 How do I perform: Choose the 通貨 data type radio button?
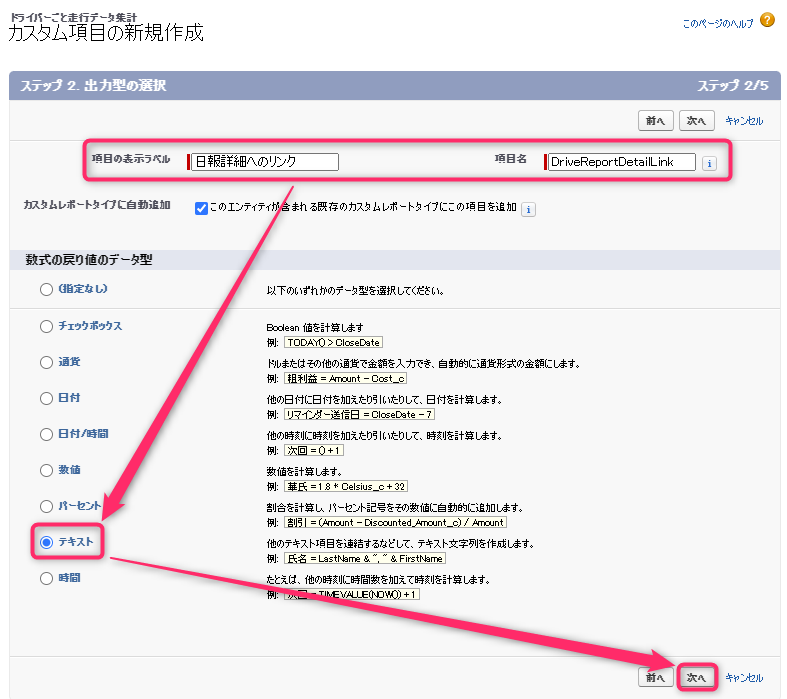[46, 362]
